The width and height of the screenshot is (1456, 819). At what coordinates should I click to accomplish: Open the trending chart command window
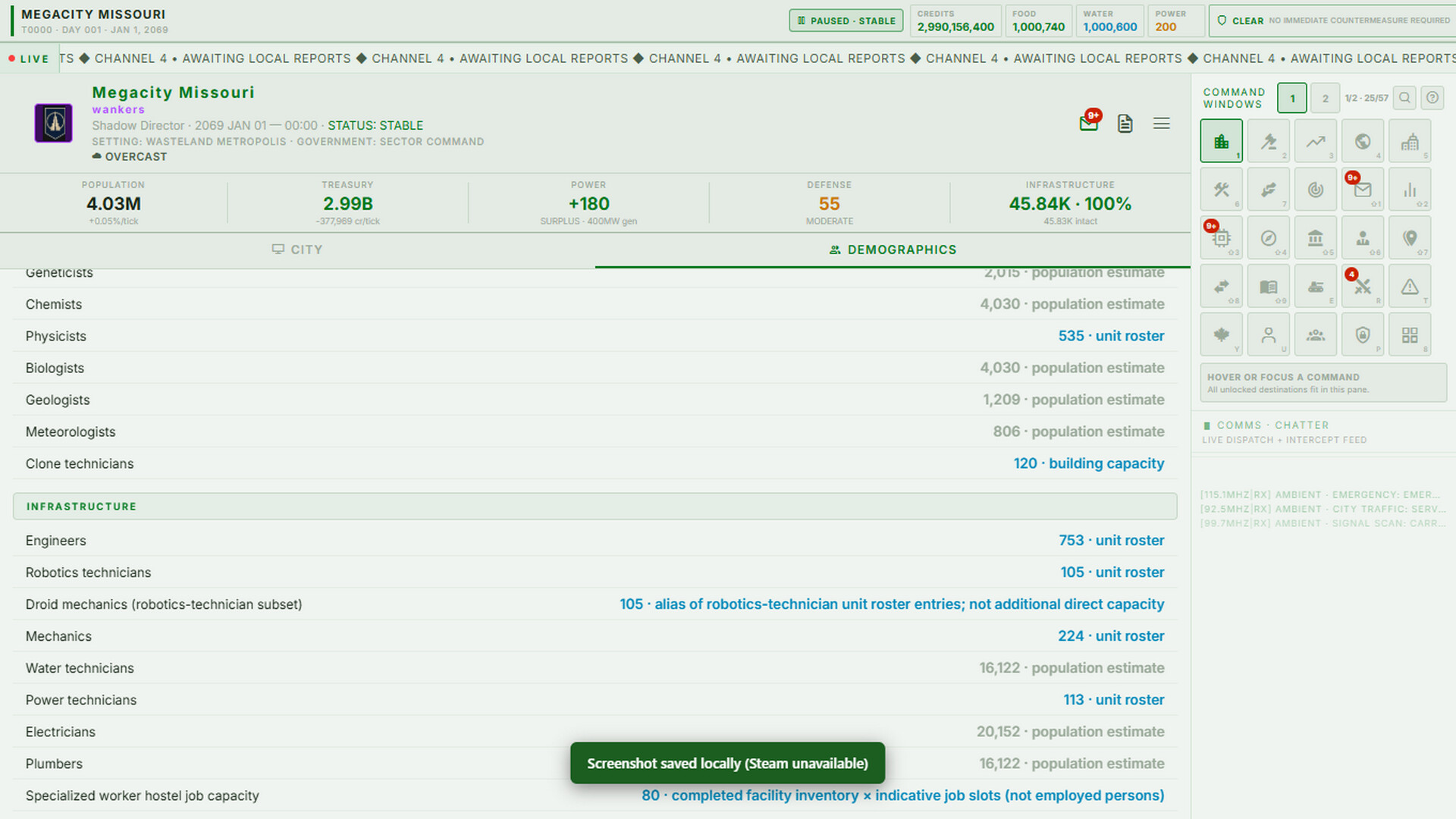pos(1315,141)
